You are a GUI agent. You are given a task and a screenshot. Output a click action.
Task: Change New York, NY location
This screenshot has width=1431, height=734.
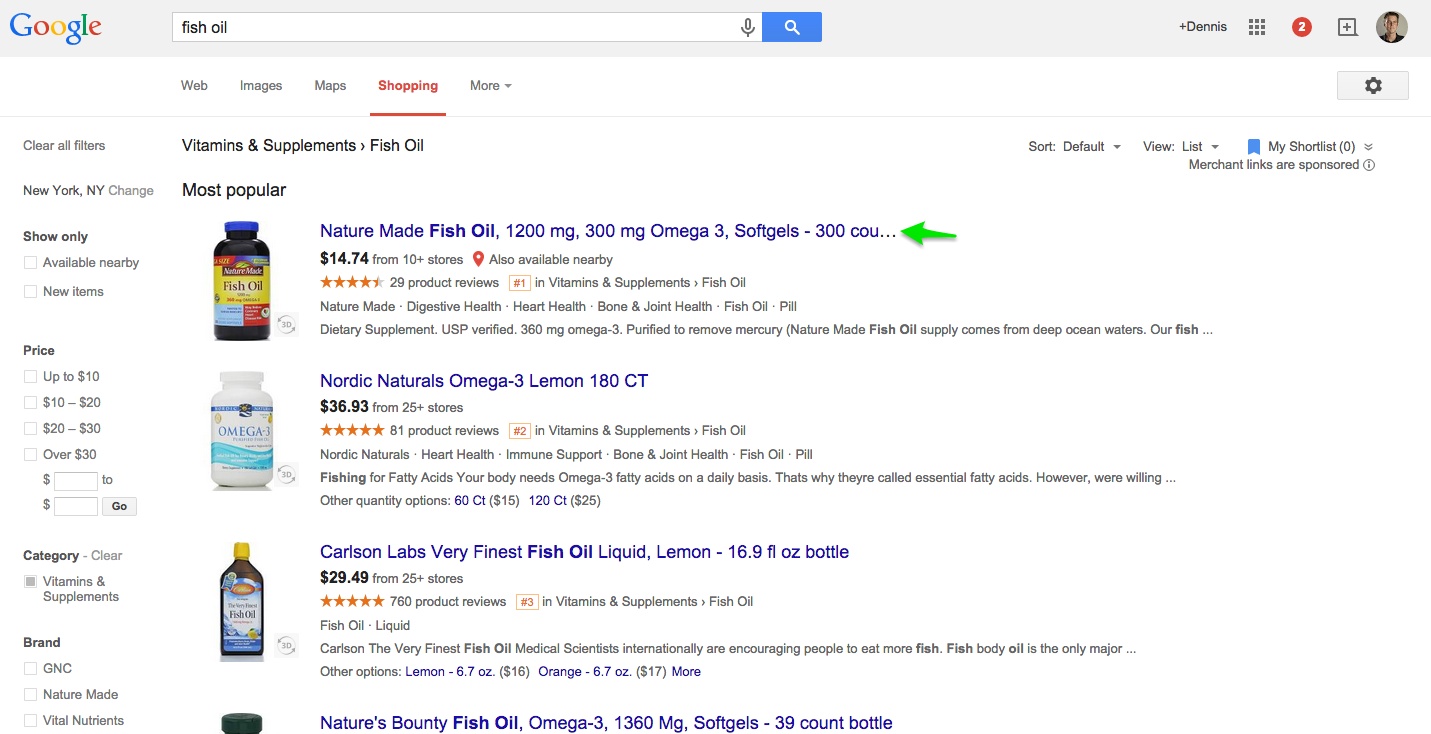[x=131, y=191]
